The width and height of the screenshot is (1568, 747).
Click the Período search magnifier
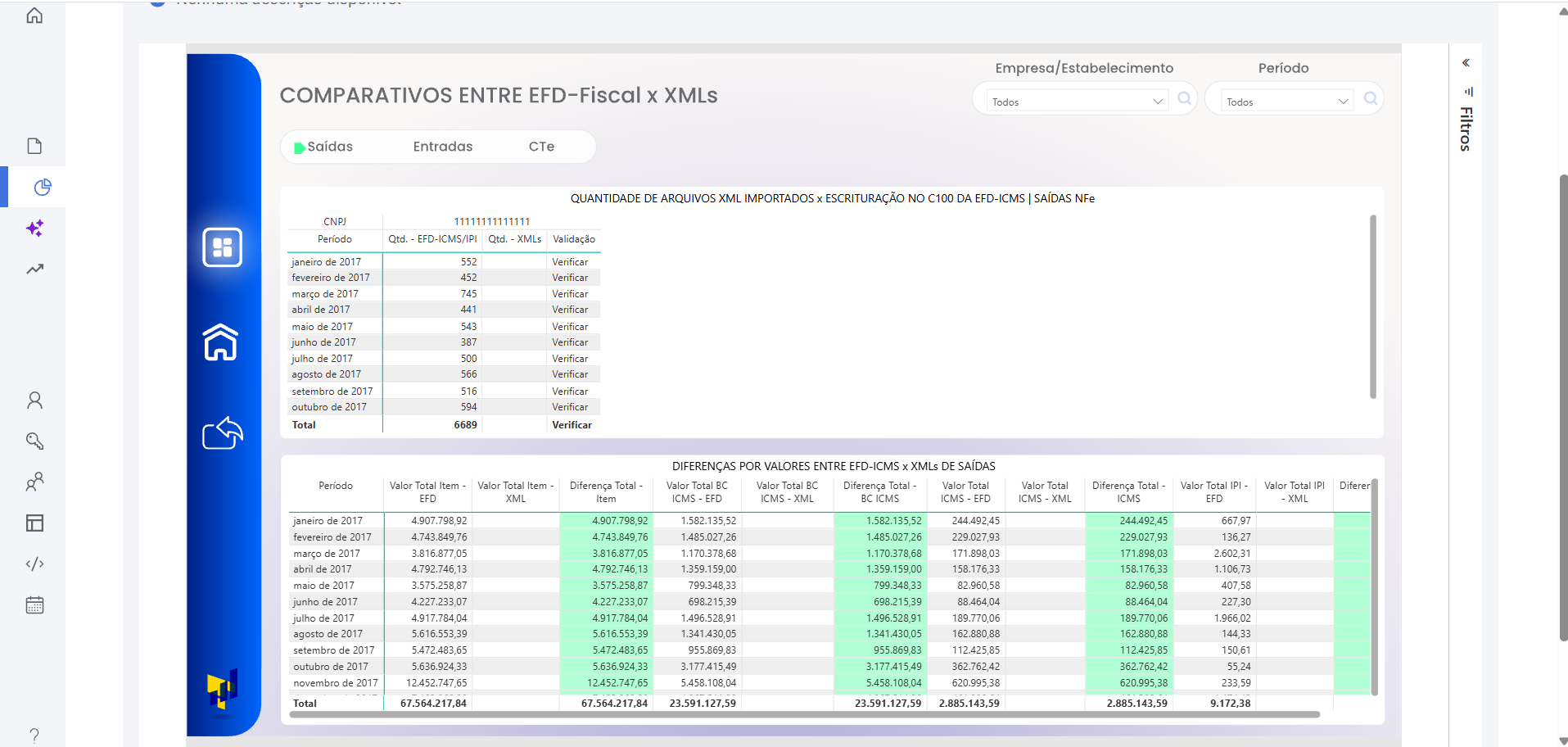pyautogui.click(x=1371, y=98)
